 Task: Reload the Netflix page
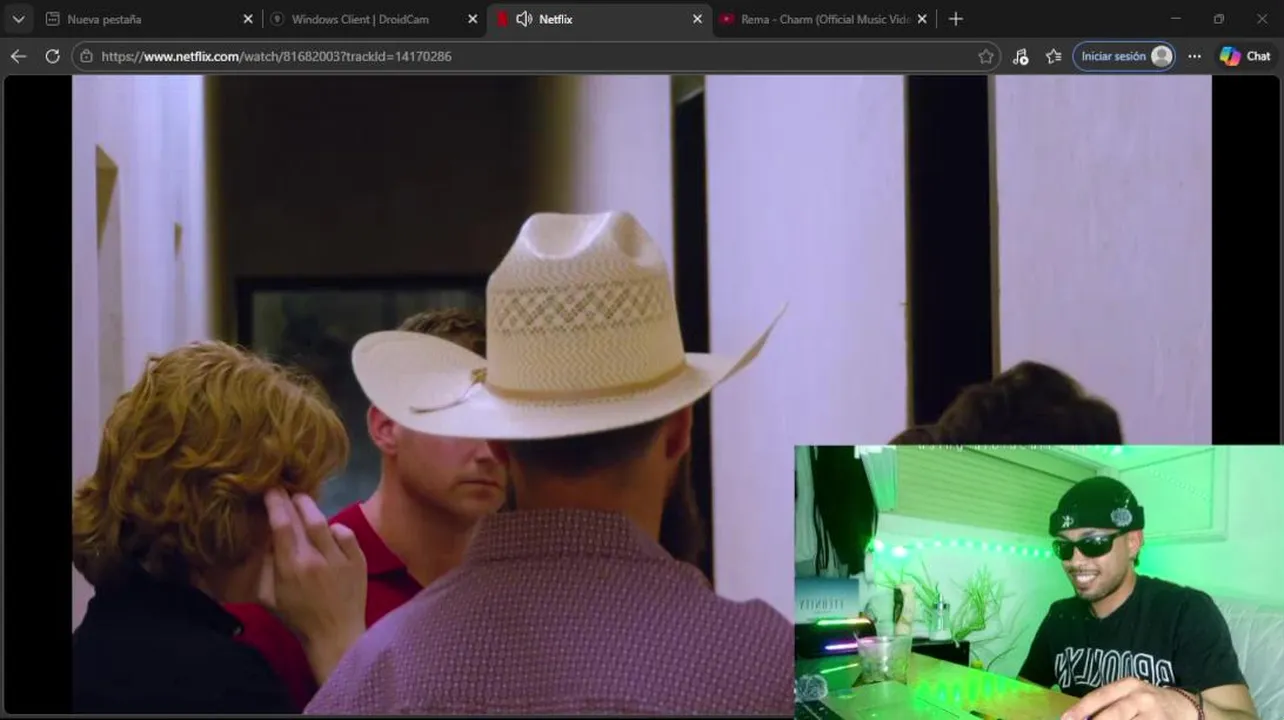tap(52, 56)
